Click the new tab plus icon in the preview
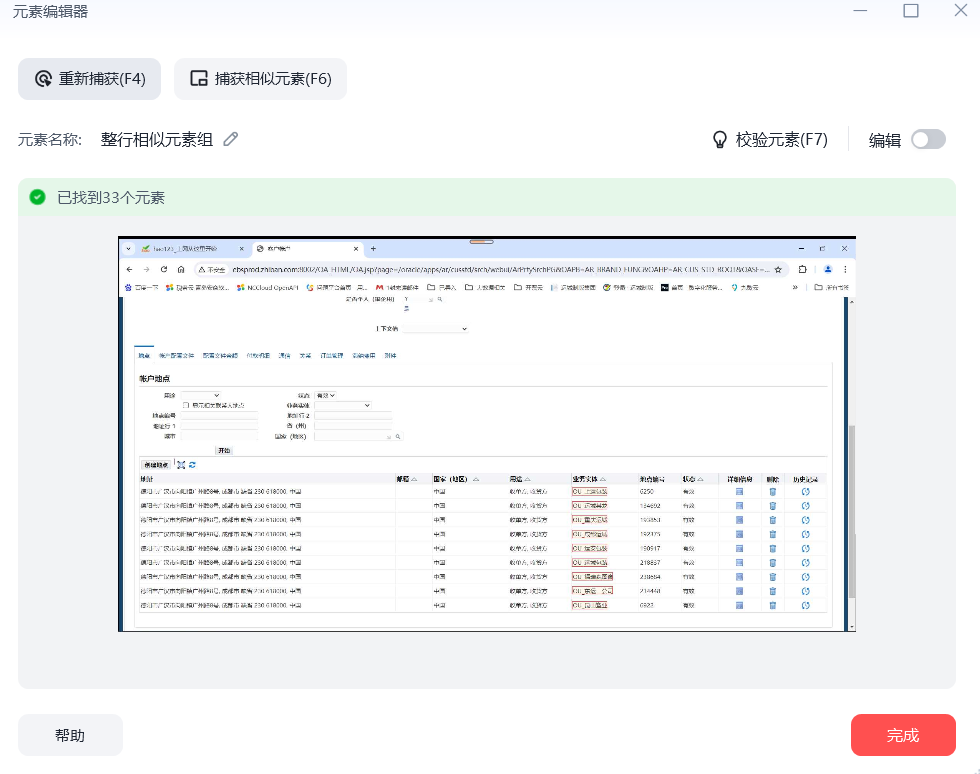 click(374, 248)
